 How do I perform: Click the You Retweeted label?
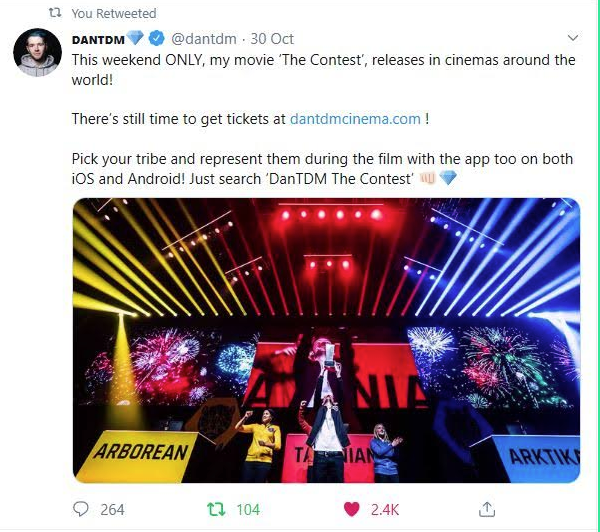[x=114, y=13]
